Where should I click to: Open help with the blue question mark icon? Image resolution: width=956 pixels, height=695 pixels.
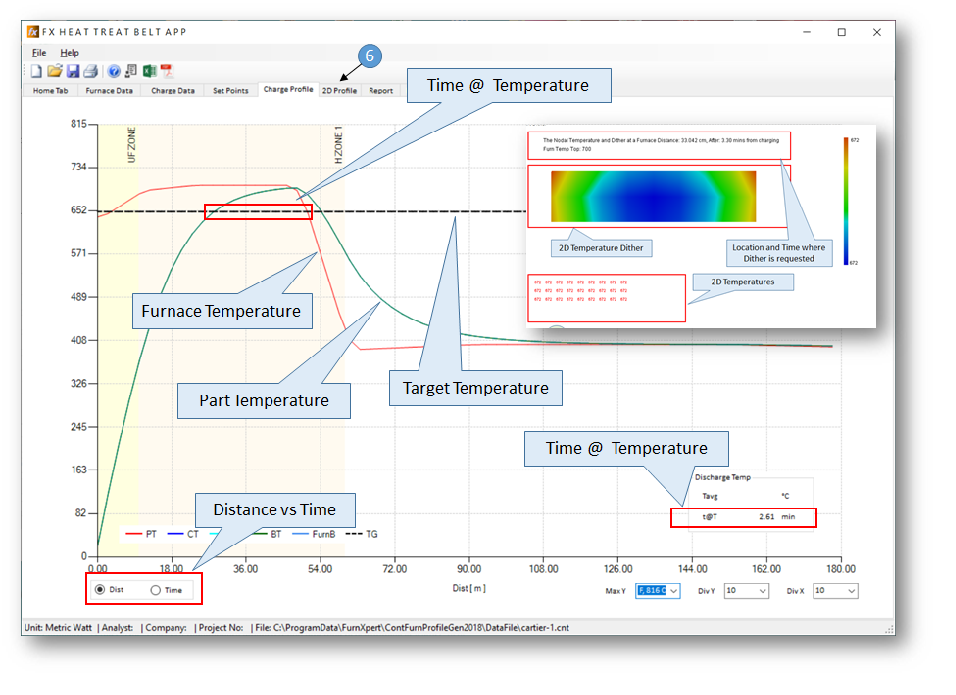tap(114, 71)
